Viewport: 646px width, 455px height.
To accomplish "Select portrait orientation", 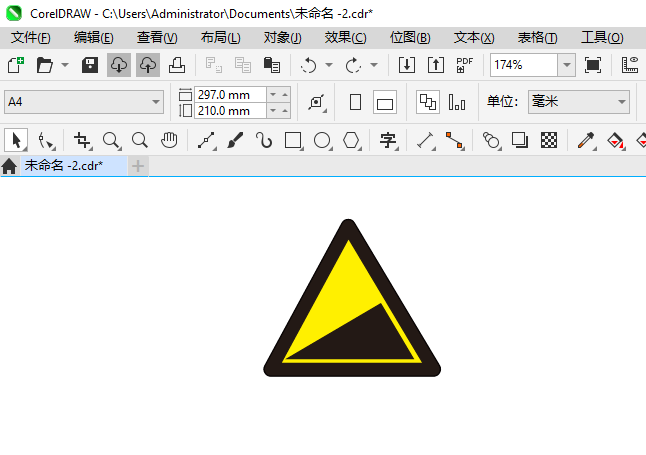I will [355, 102].
